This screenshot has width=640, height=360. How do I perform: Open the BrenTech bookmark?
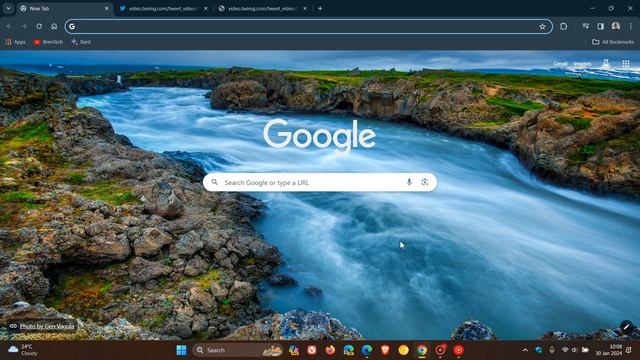tap(48, 42)
